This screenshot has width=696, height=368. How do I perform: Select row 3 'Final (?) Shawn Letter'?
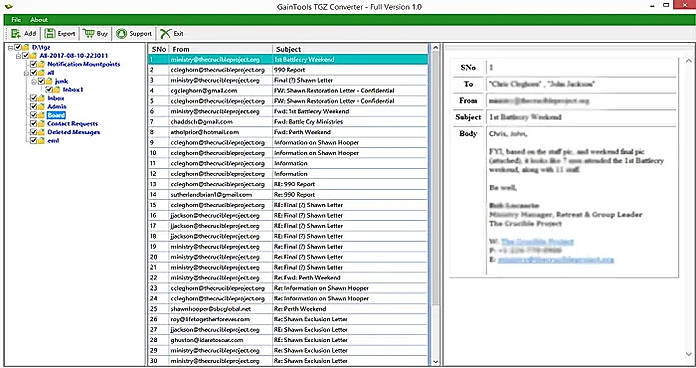(288, 80)
